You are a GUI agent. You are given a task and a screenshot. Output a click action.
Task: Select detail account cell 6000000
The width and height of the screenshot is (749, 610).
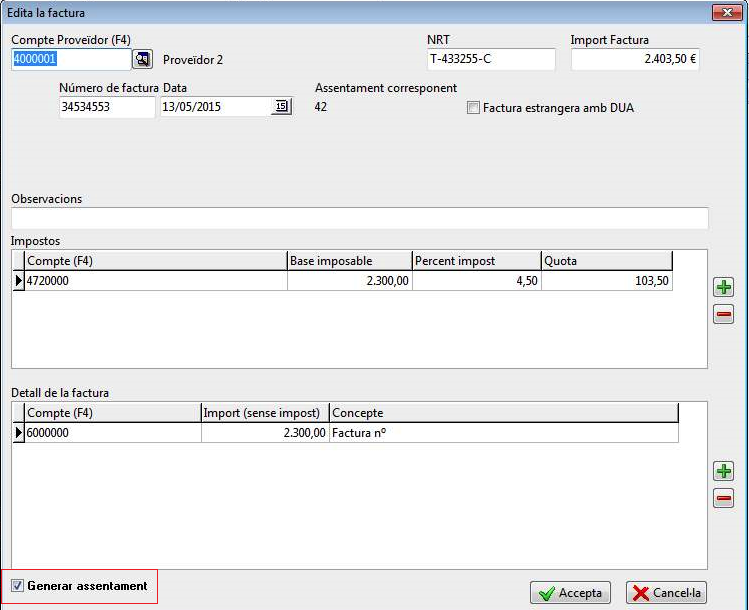click(x=113, y=433)
